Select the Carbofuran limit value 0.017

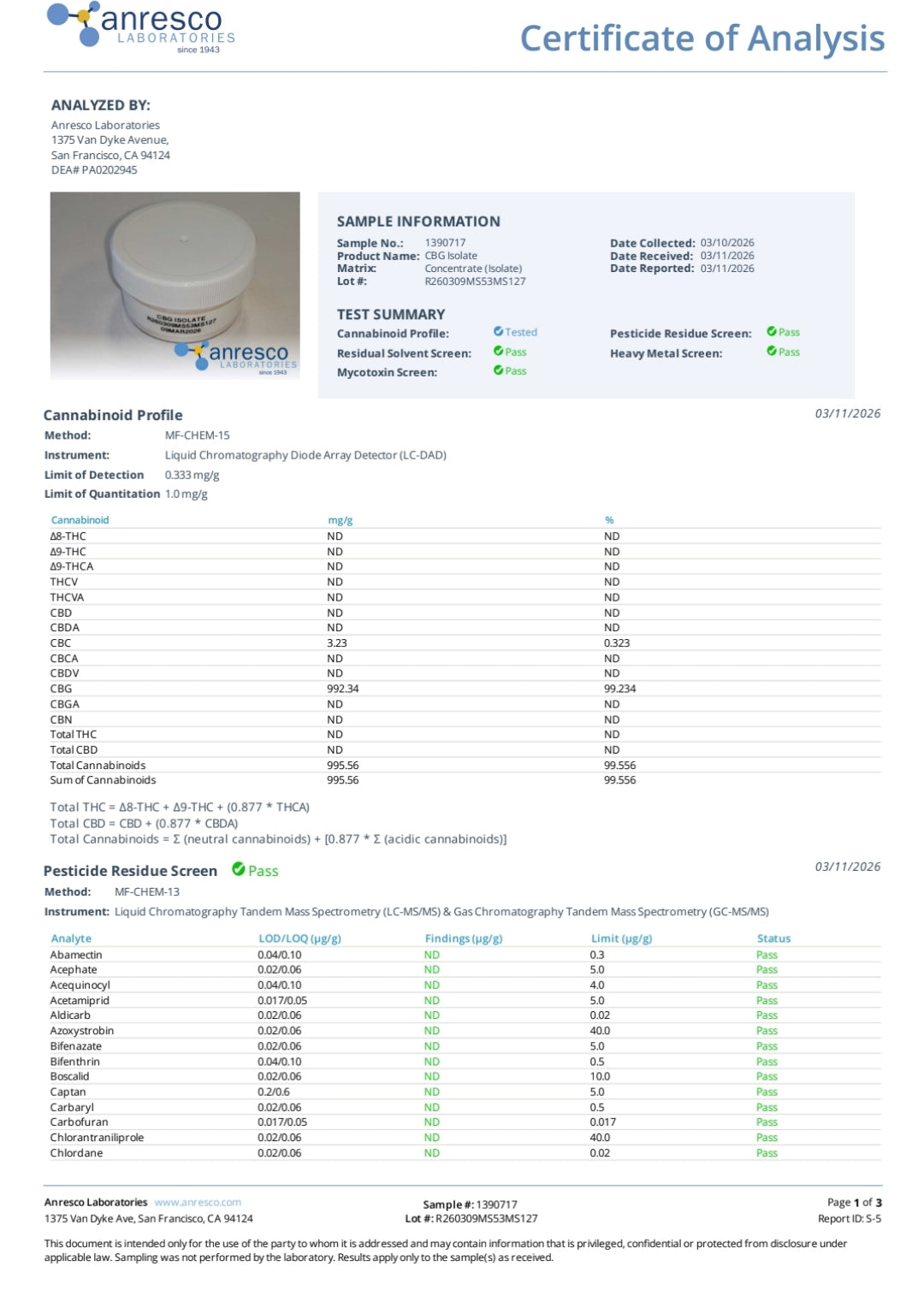pyautogui.click(x=602, y=1122)
